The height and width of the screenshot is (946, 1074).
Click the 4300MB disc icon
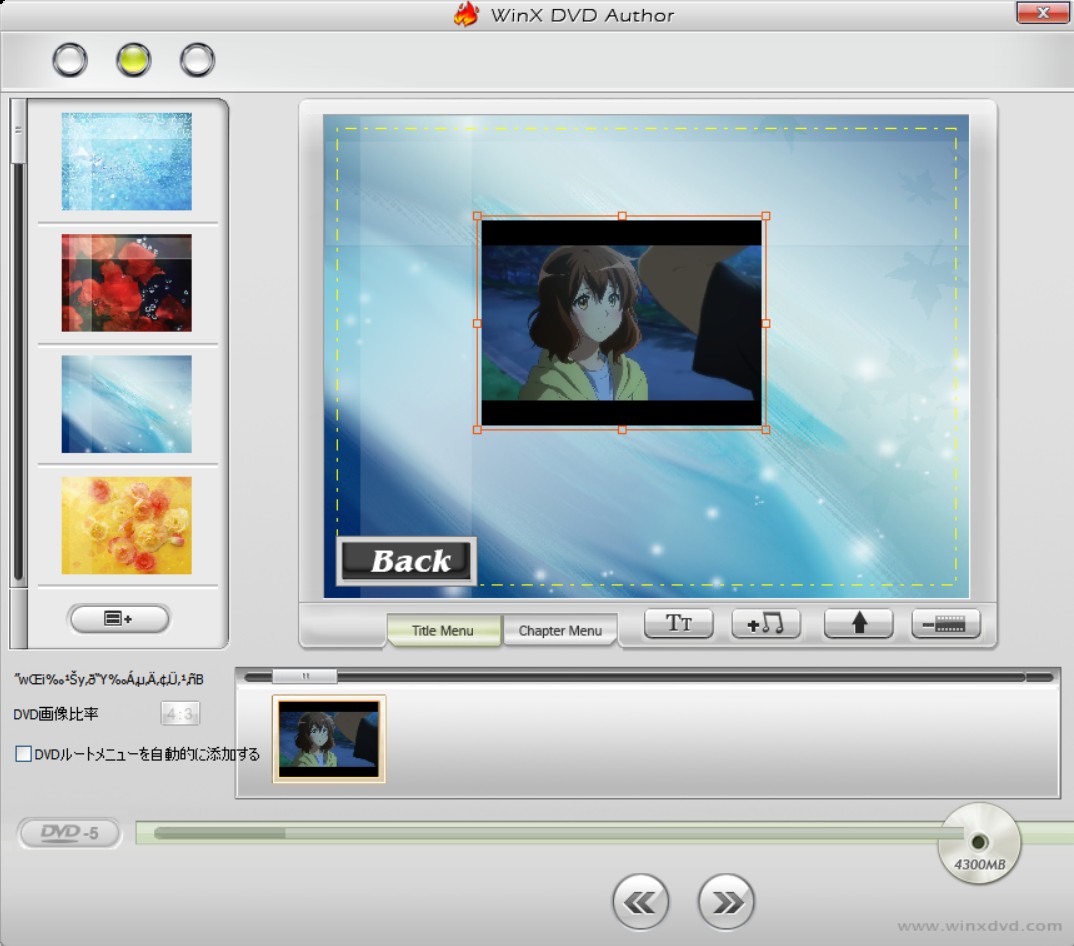(979, 843)
